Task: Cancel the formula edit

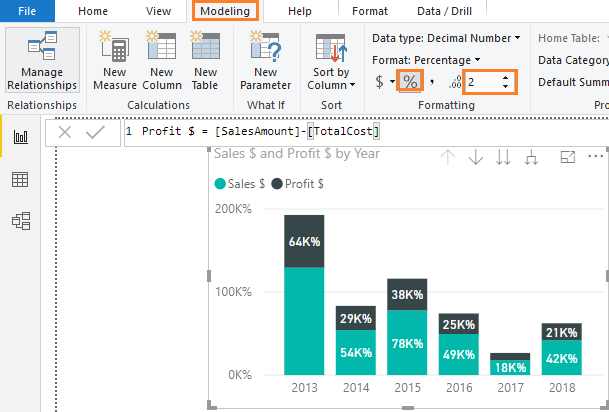Action: click(65, 132)
